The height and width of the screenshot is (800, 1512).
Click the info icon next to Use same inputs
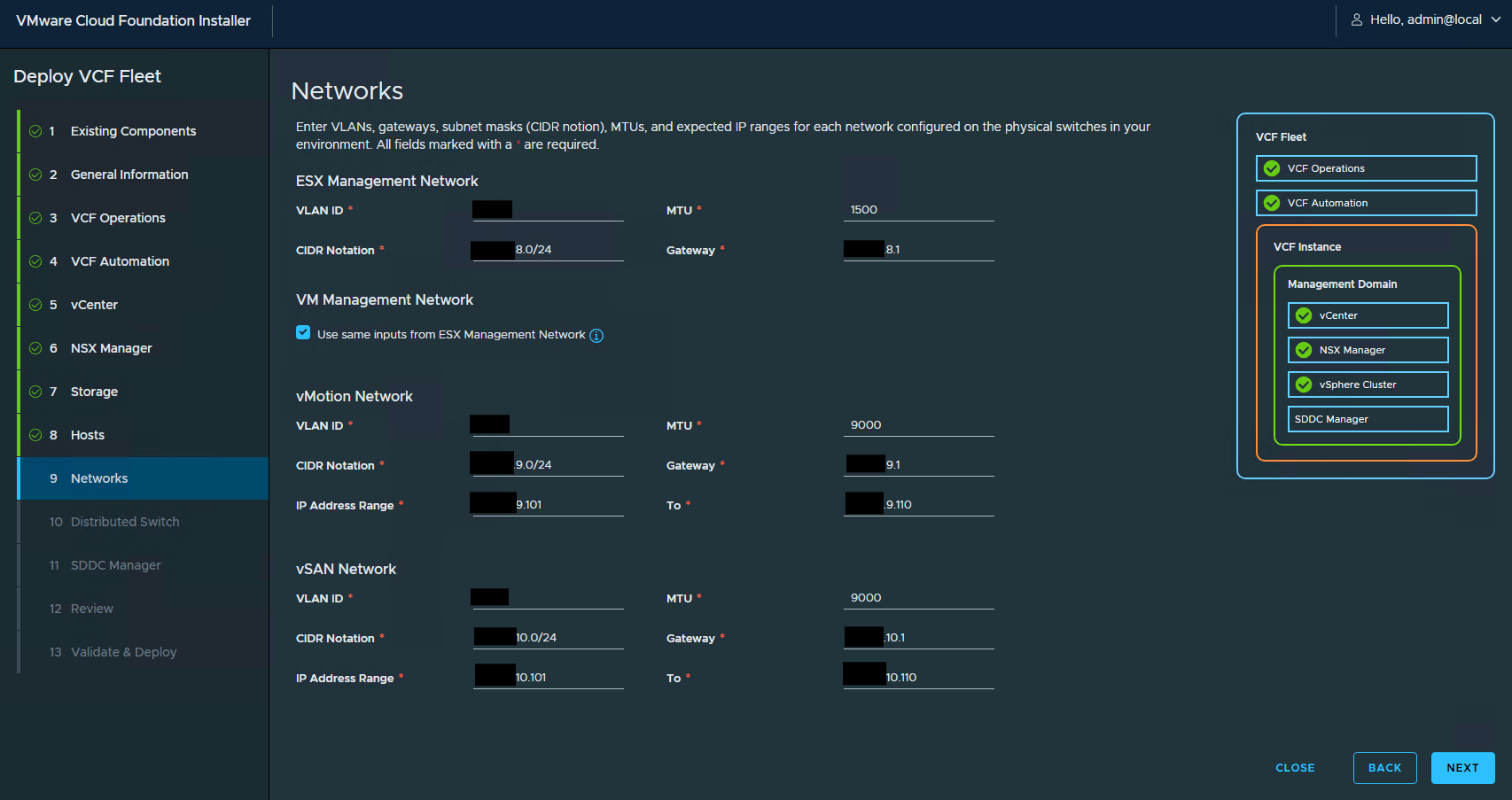[596, 335]
